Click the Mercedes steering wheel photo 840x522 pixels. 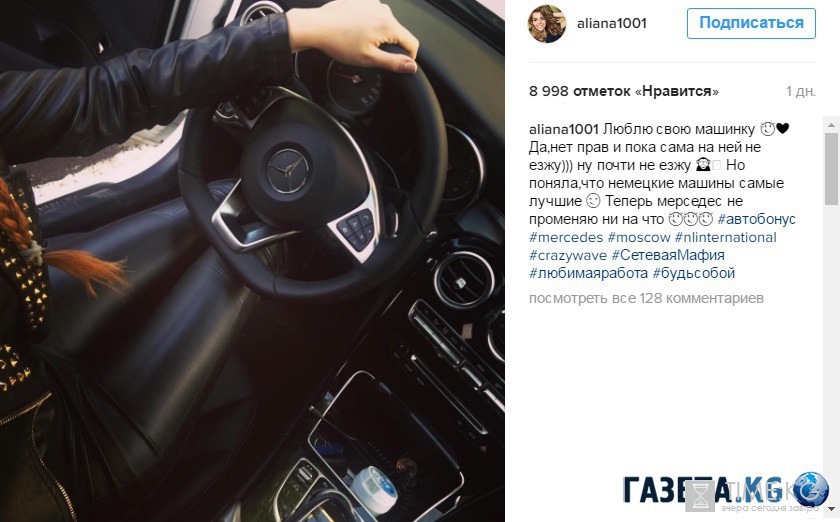coord(252,261)
